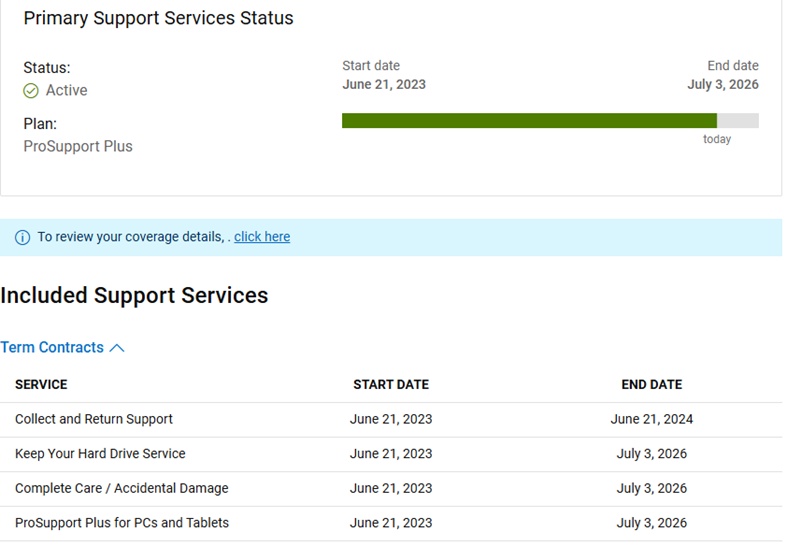Screen dimensions: 800x546
Task: Select the Keep Your Hard Drive Service row
Action: tap(100, 453)
